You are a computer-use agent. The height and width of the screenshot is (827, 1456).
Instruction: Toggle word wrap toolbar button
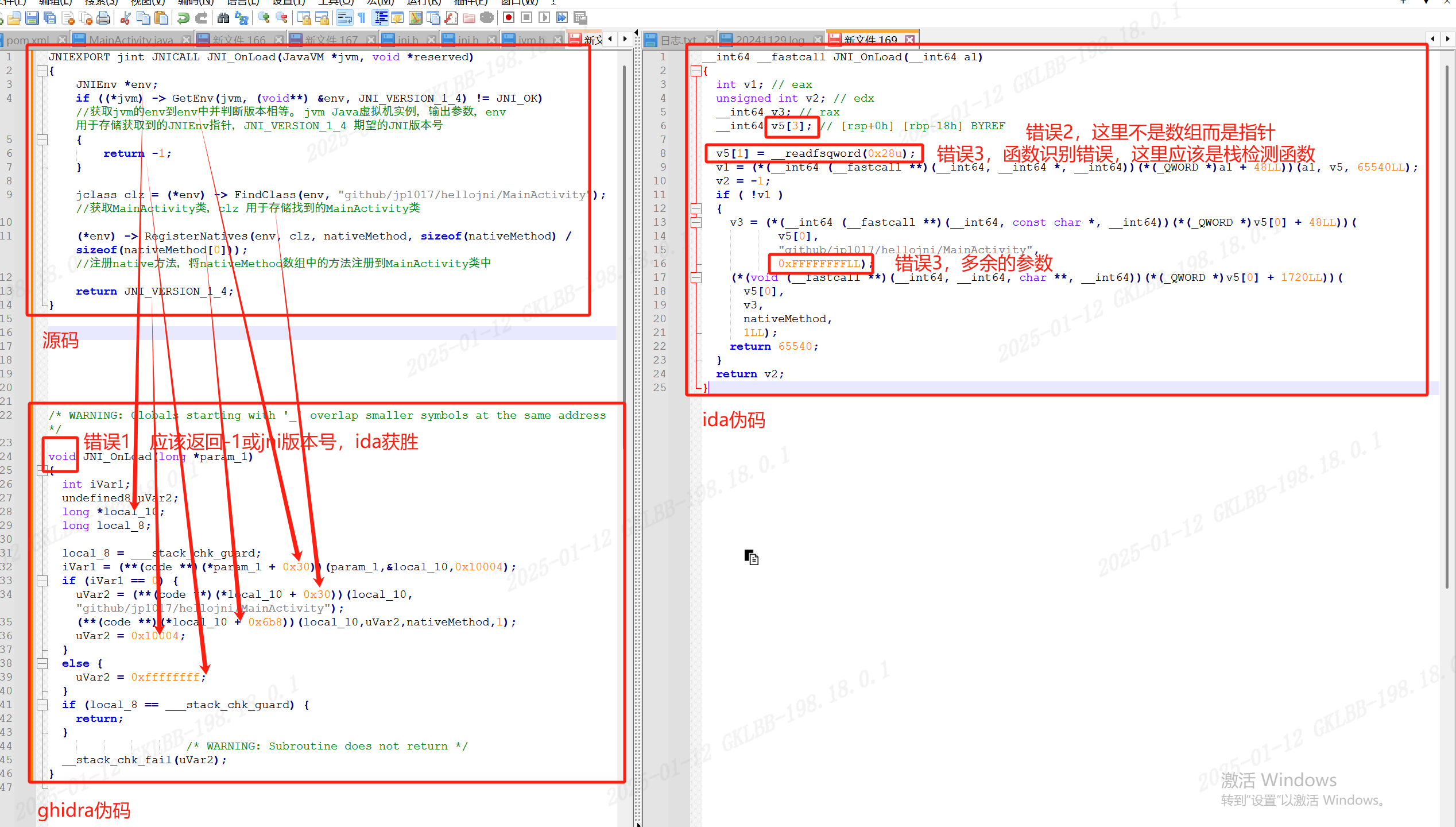click(344, 18)
